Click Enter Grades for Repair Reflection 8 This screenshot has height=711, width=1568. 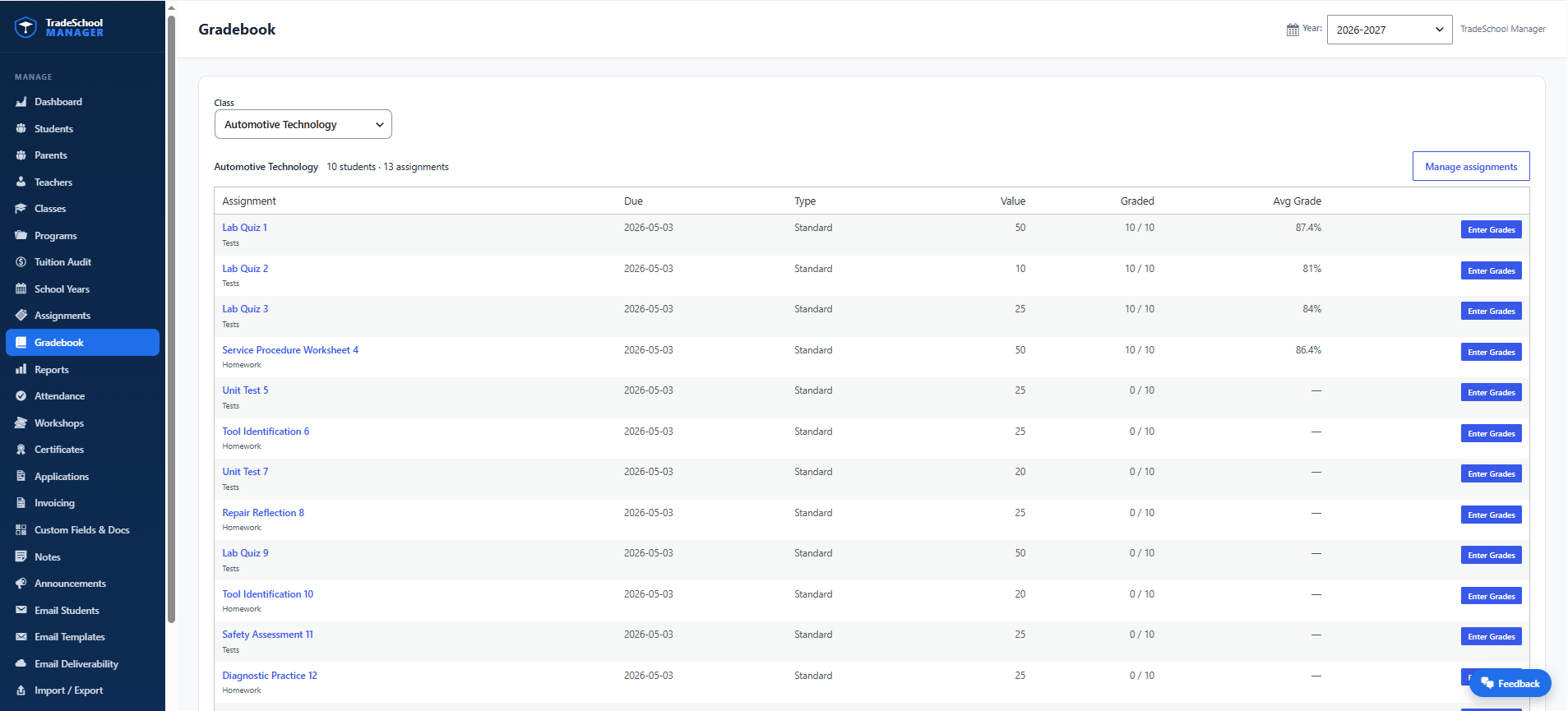pos(1491,515)
